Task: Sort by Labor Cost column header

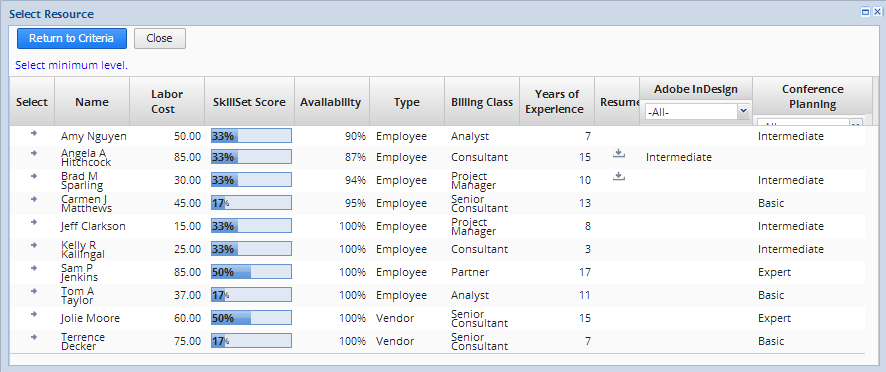Action: 167,102
